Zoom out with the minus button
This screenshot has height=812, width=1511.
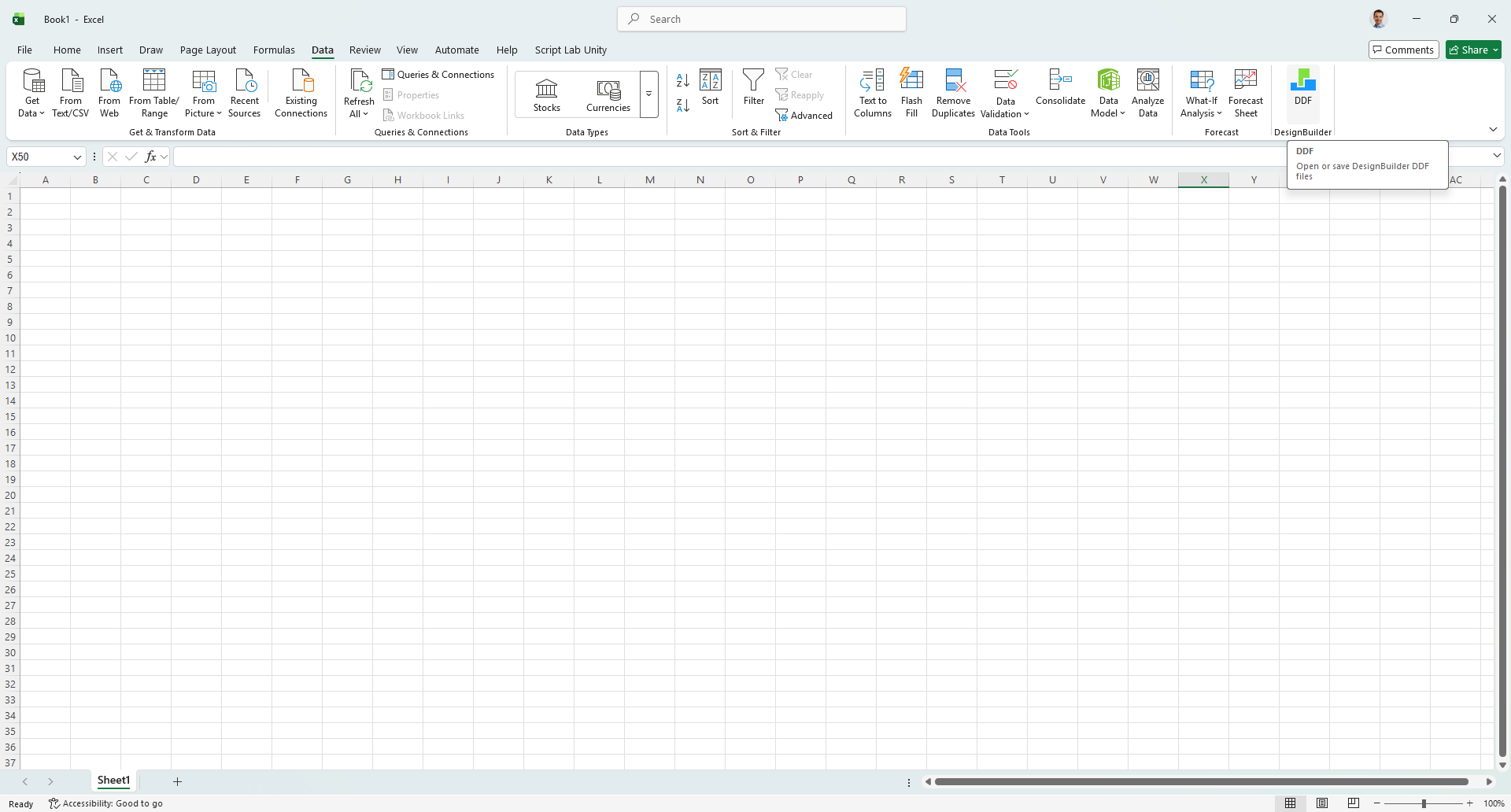[x=1376, y=803]
